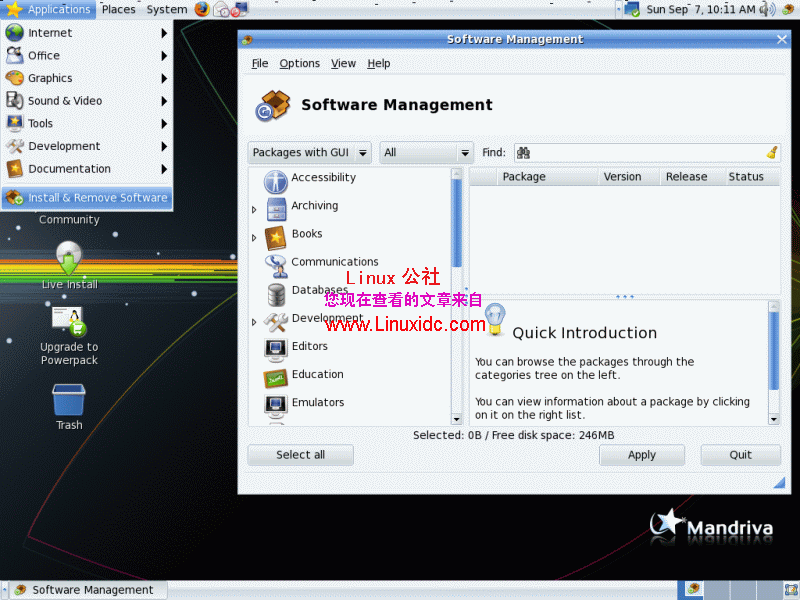
Task: Open the Options menu
Action: (x=299, y=63)
